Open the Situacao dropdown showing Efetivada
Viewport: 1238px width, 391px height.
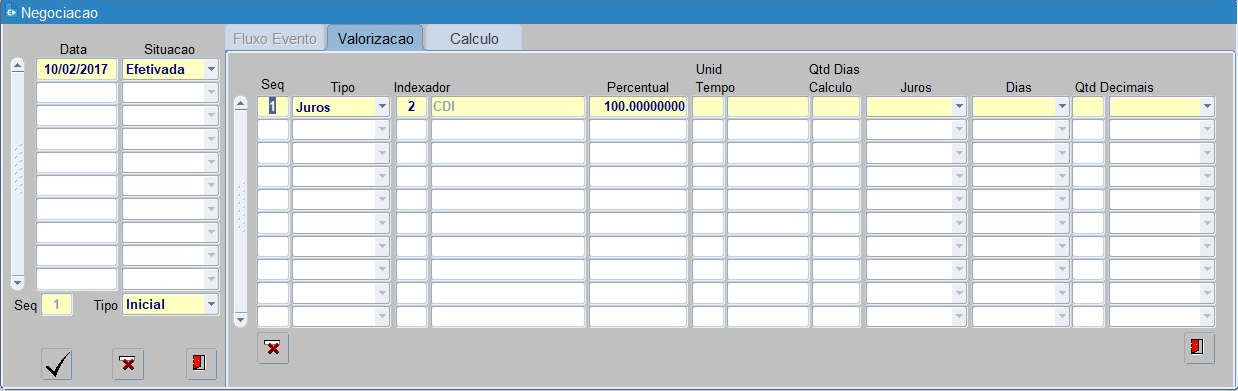[x=210, y=70]
